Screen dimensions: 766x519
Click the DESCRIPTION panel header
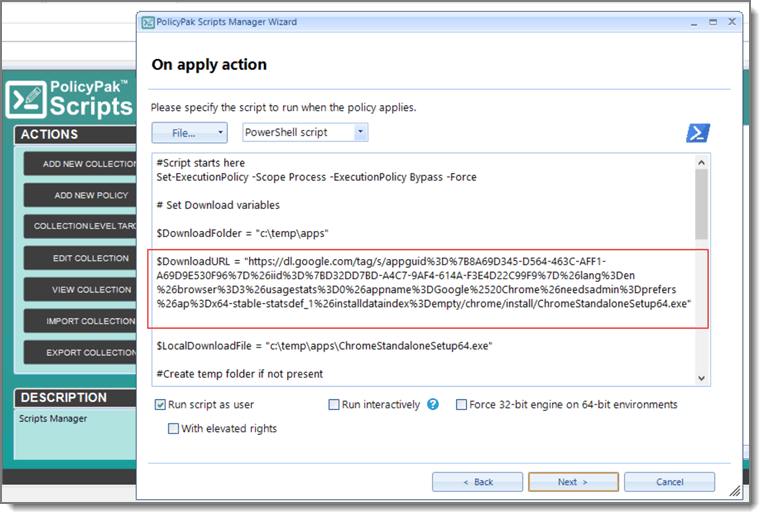point(76,397)
